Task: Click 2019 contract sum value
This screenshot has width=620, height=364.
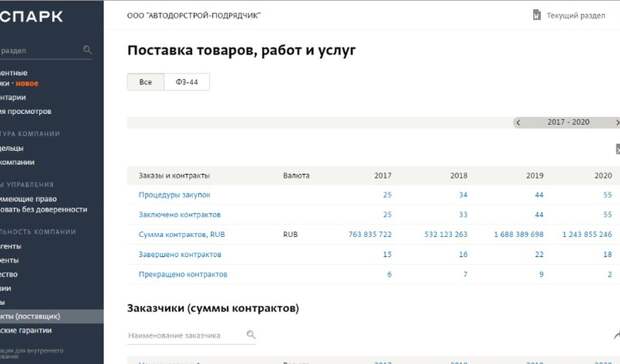Action: (x=519, y=234)
